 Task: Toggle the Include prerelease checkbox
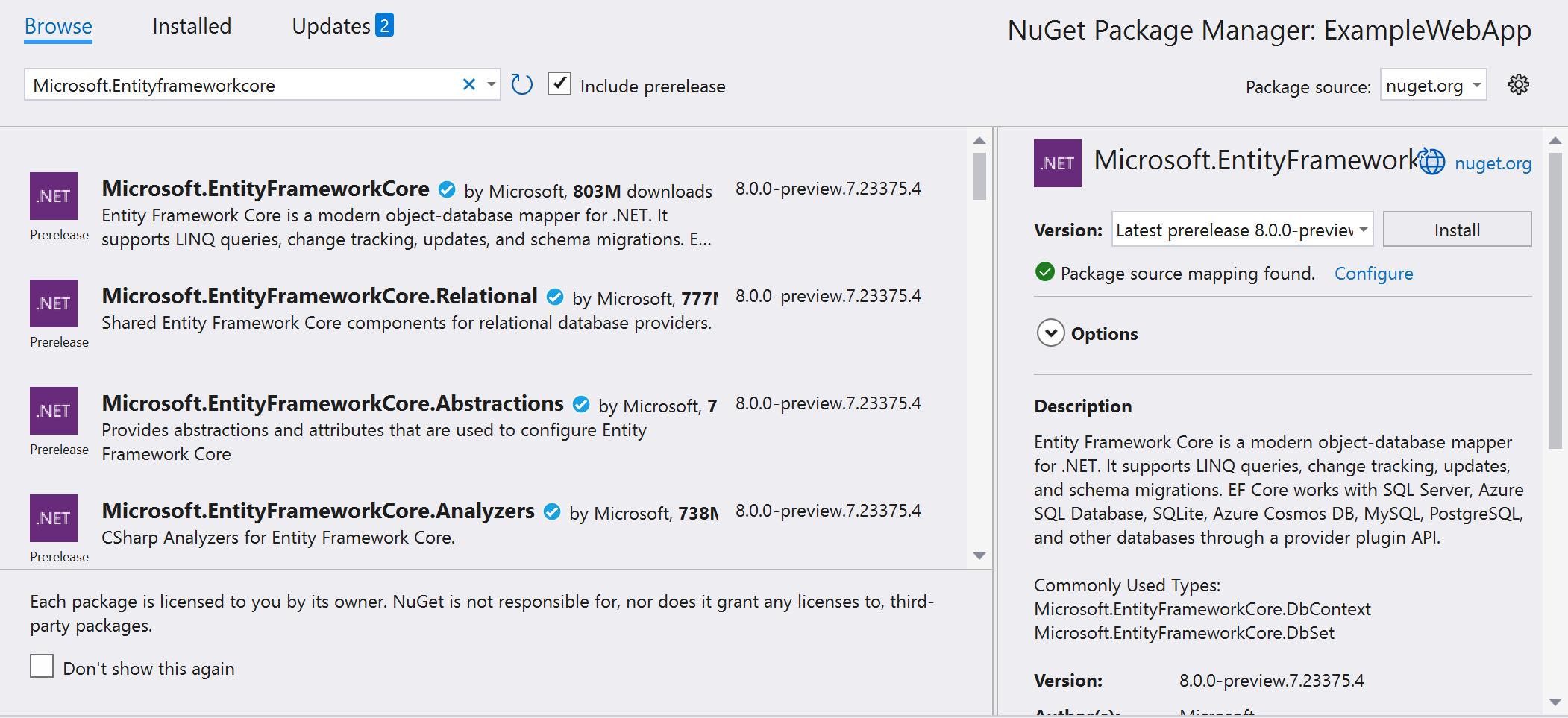tap(559, 84)
